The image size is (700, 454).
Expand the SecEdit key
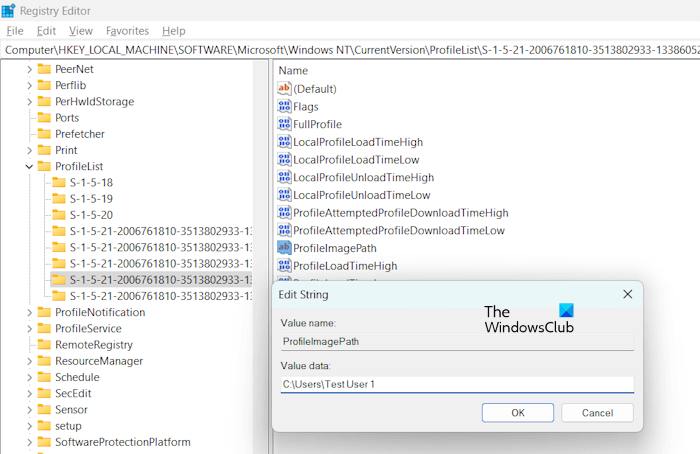click(29, 394)
